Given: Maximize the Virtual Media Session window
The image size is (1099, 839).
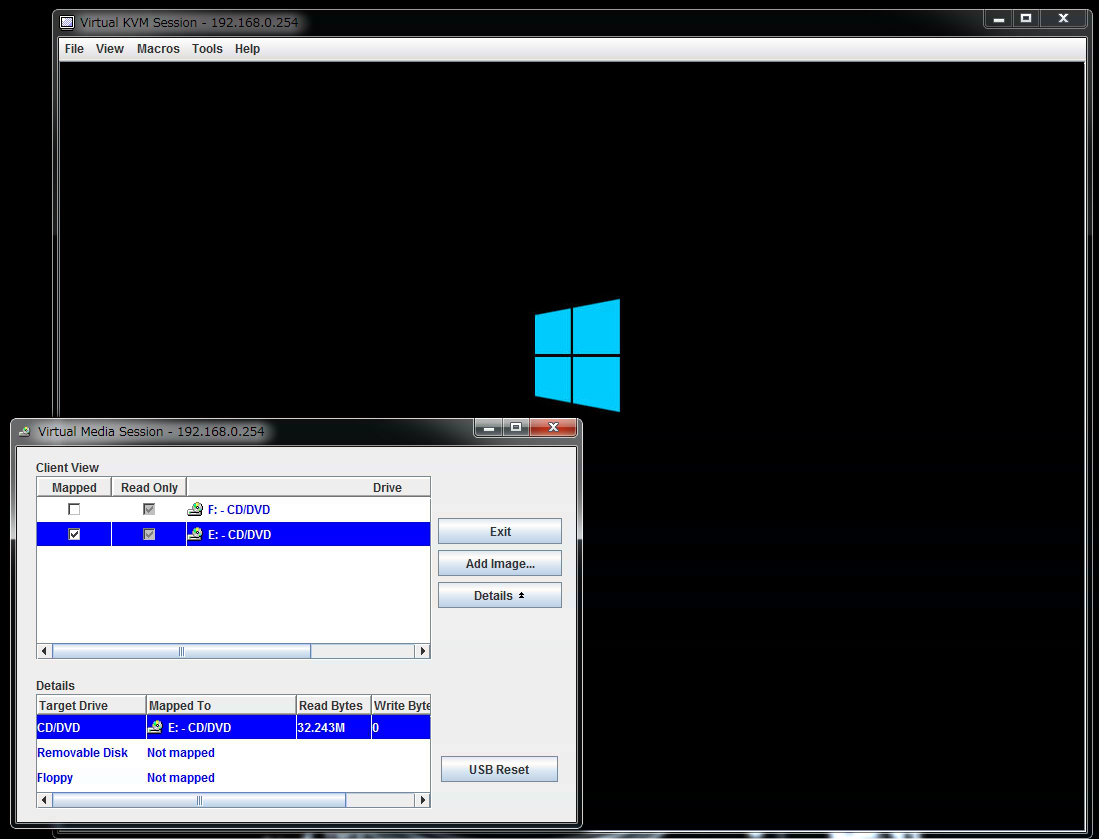Looking at the screenshot, I should point(516,428).
